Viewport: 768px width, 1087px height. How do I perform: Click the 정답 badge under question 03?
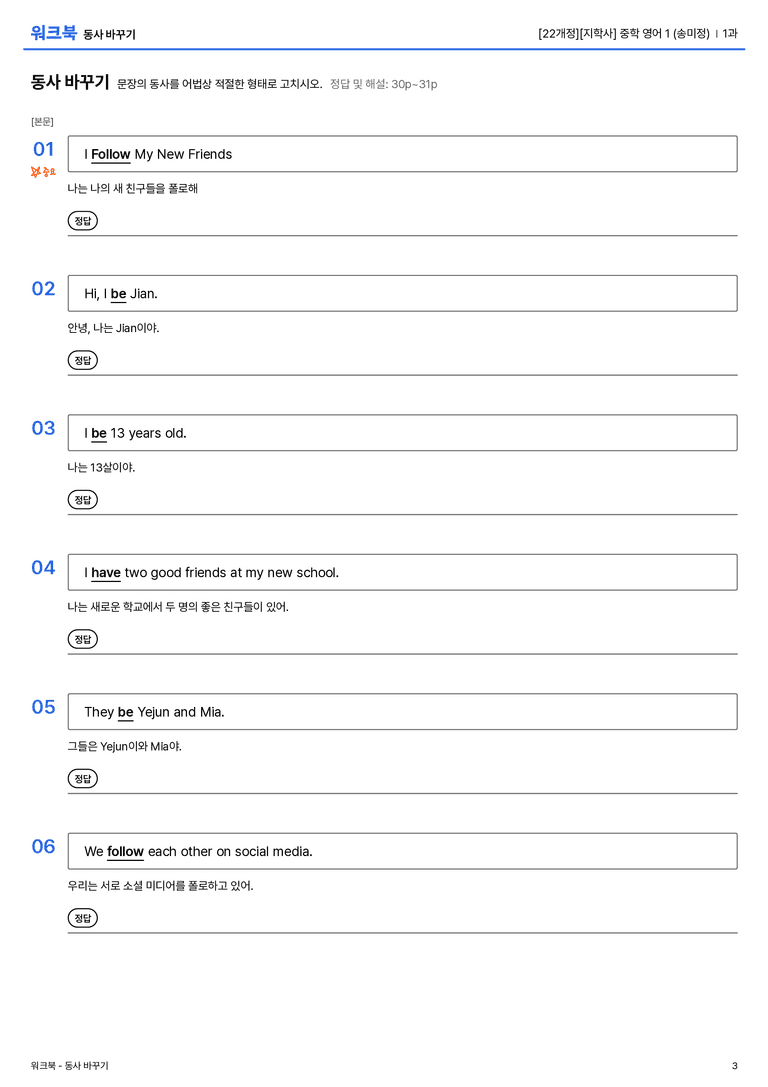click(82, 500)
